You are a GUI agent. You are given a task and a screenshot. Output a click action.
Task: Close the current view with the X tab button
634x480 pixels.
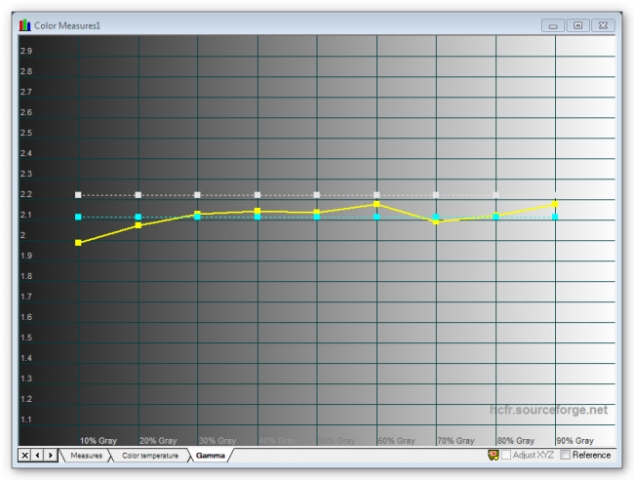coord(25,455)
